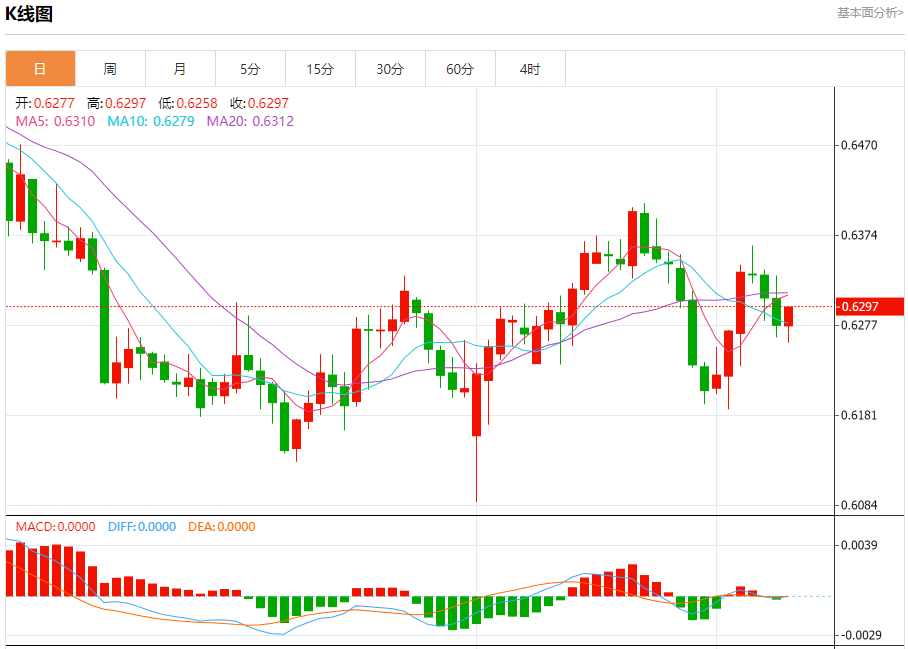Screen dimensions: 908x649
Task: Click the MA5: 0.6310 indicator label
Action: coord(55,121)
